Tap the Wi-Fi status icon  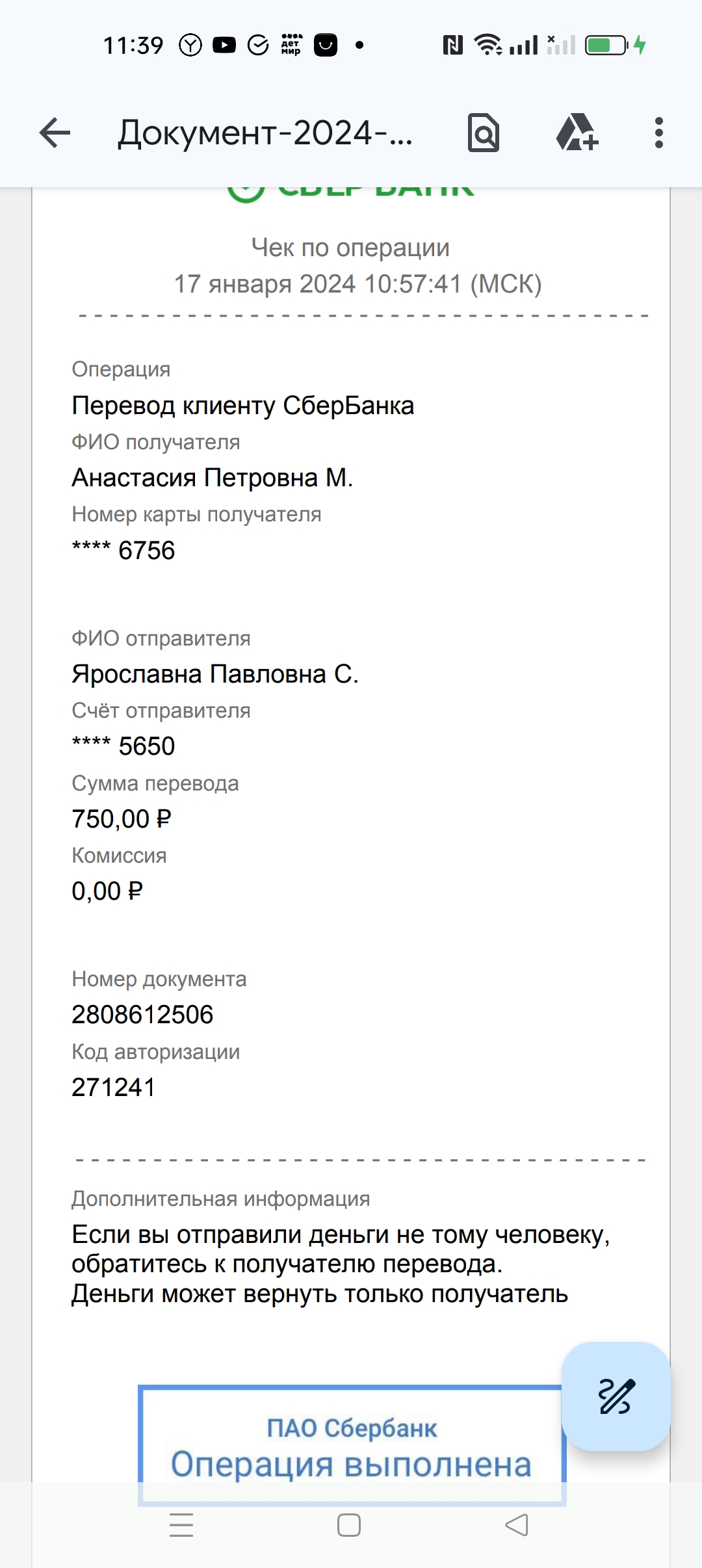487,45
